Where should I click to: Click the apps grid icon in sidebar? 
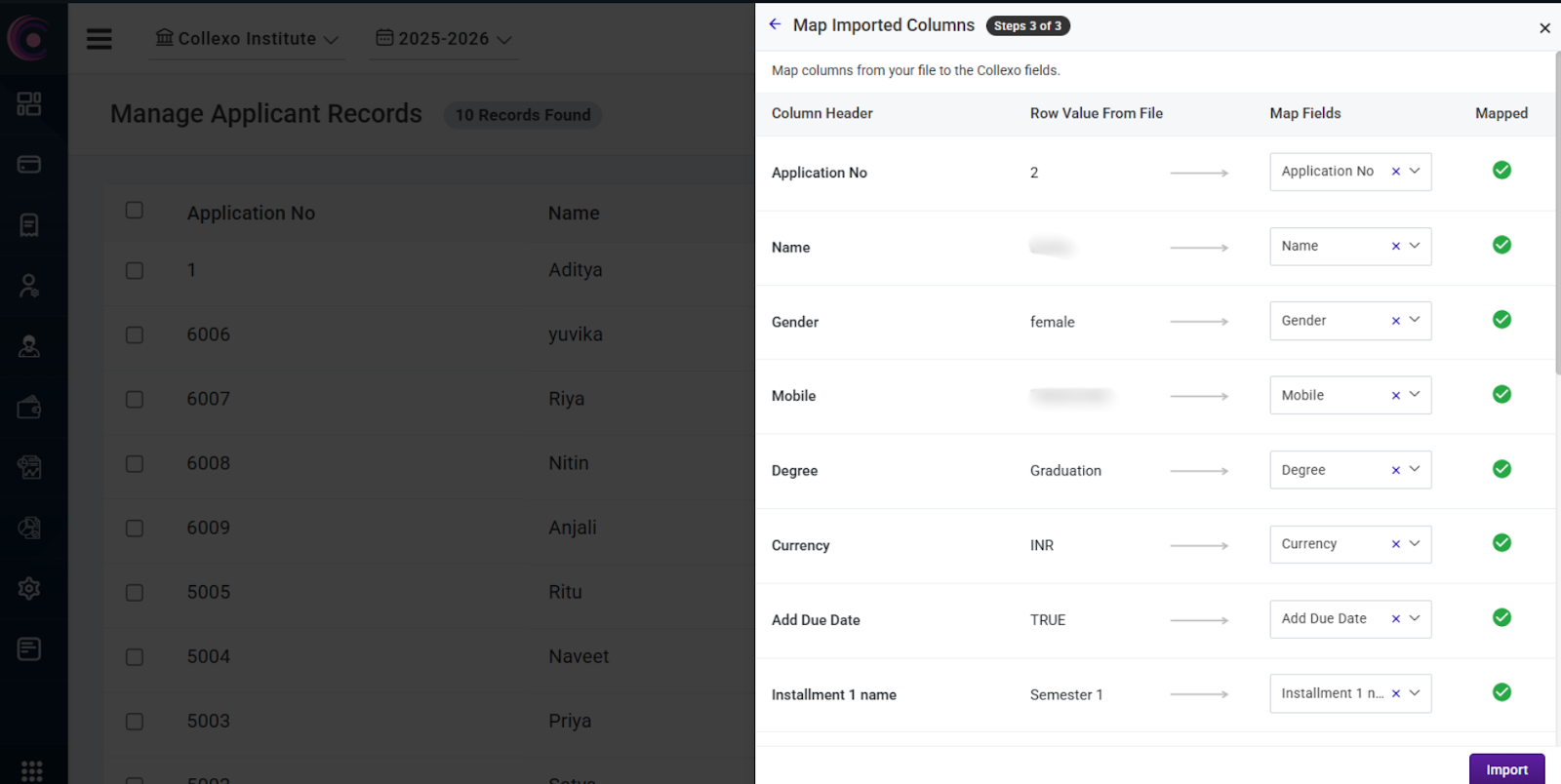(31, 770)
